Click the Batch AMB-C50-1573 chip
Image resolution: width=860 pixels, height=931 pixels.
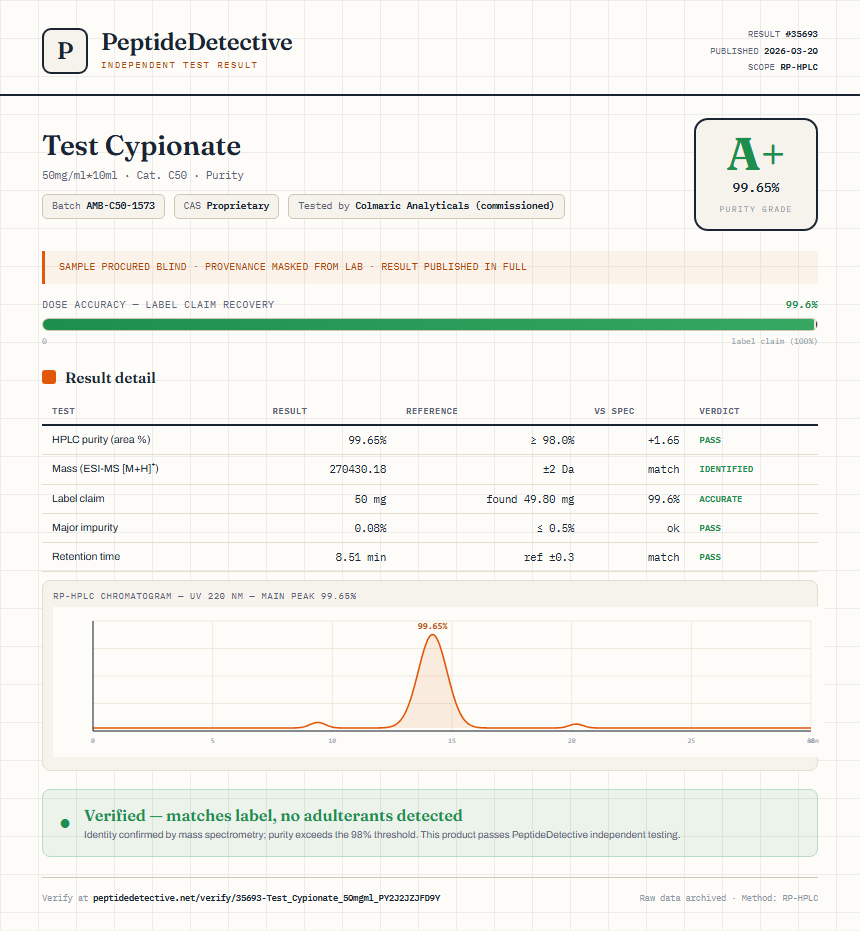point(103,206)
